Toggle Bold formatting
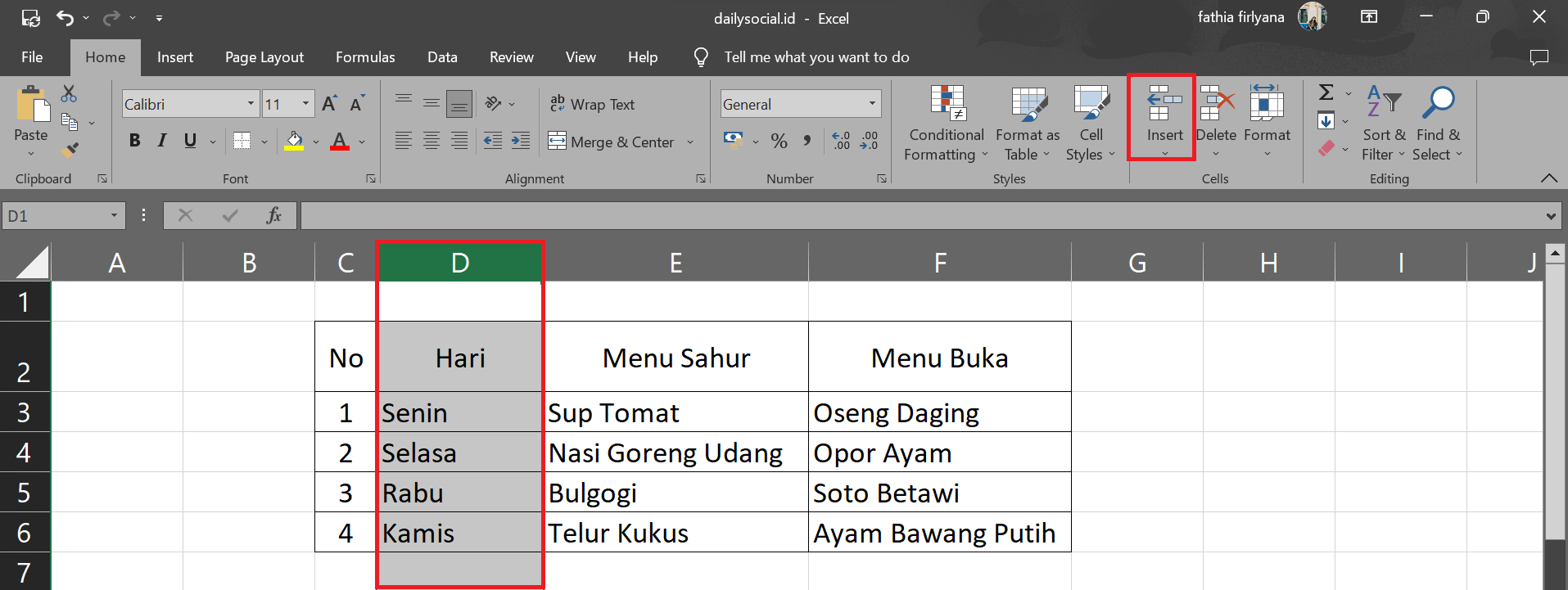The width and height of the screenshot is (1568, 590). coord(135,141)
